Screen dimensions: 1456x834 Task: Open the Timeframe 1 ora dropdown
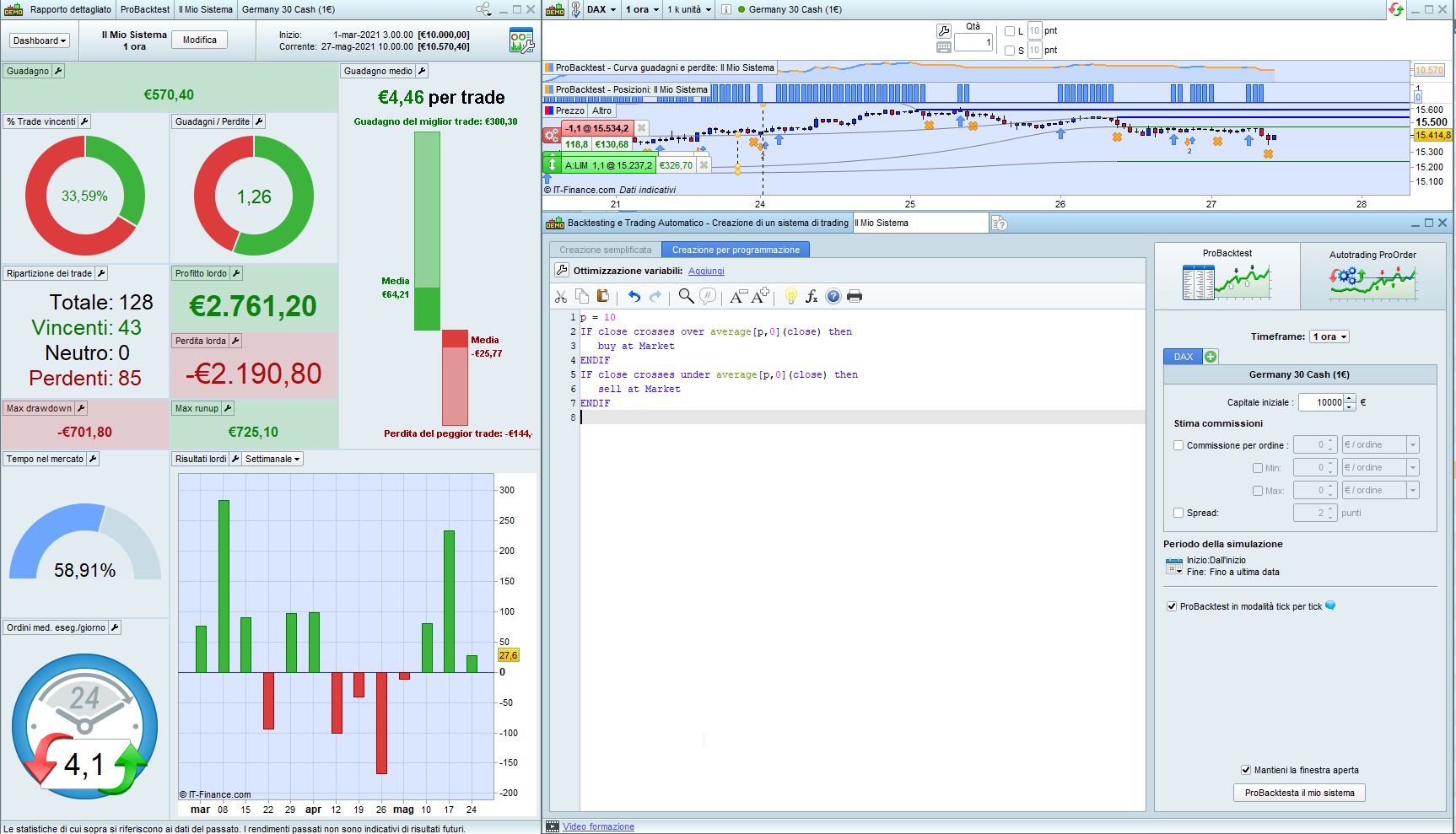click(1329, 336)
